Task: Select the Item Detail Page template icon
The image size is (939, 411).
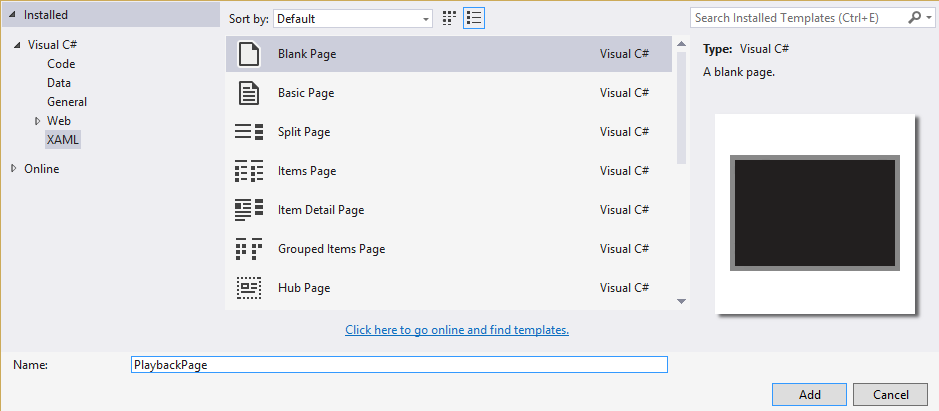Action: (x=249, y=210)
